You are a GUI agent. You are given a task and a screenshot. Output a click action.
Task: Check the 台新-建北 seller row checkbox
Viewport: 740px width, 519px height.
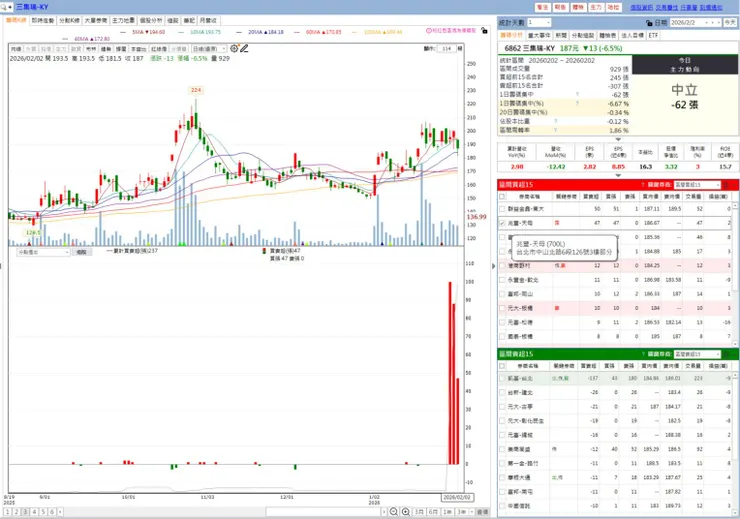(x=502, y=393)
